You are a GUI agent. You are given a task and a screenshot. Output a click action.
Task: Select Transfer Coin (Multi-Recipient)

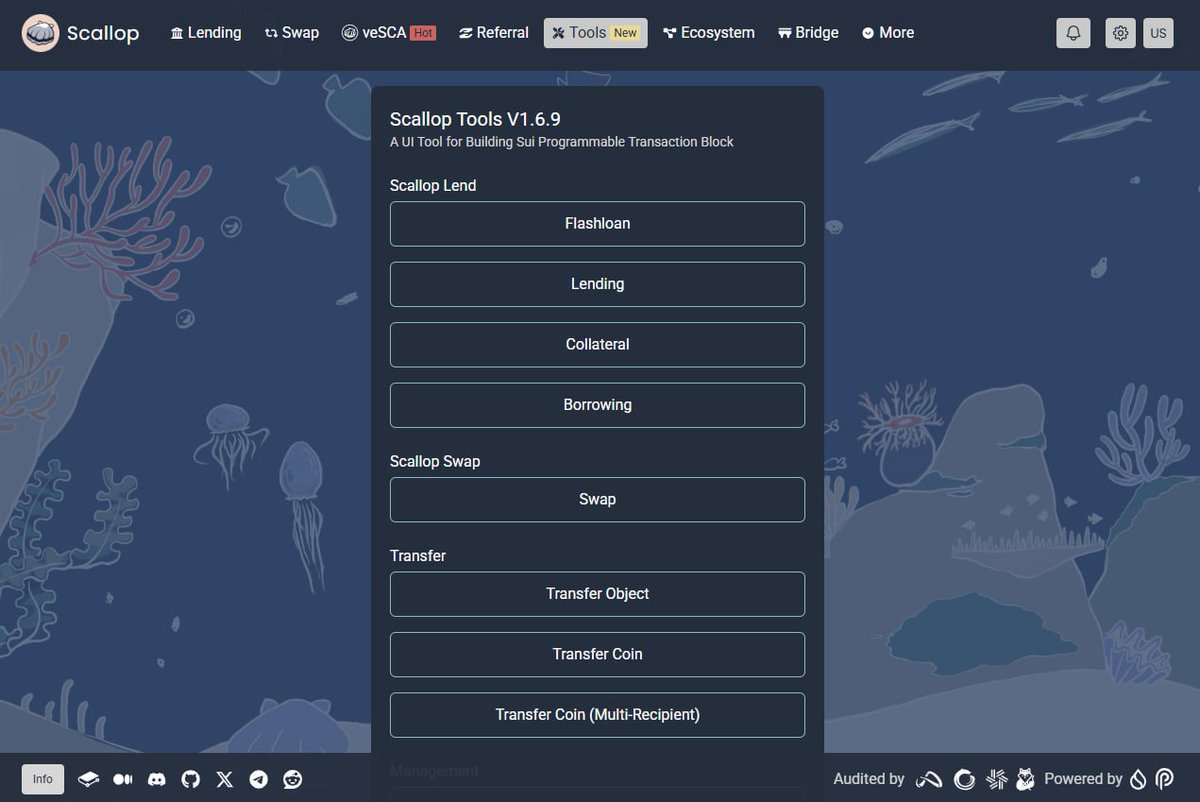point(597,715)
